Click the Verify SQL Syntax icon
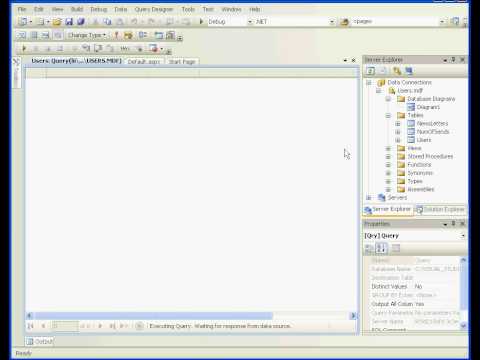Image resolution: width=480 pixels, height=360 pixels. pos(128,35)
